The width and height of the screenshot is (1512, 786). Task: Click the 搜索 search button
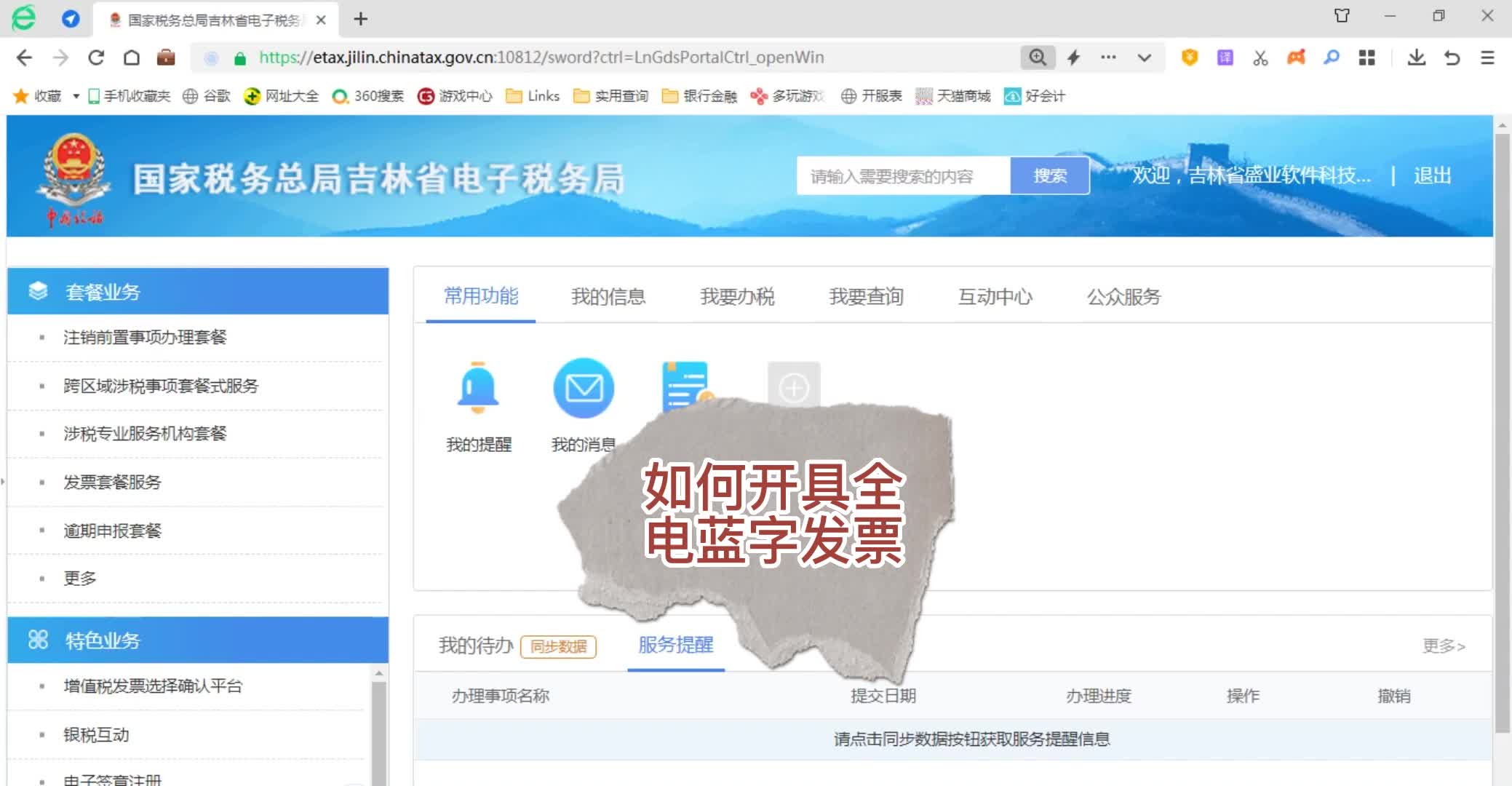(1049, 175)
